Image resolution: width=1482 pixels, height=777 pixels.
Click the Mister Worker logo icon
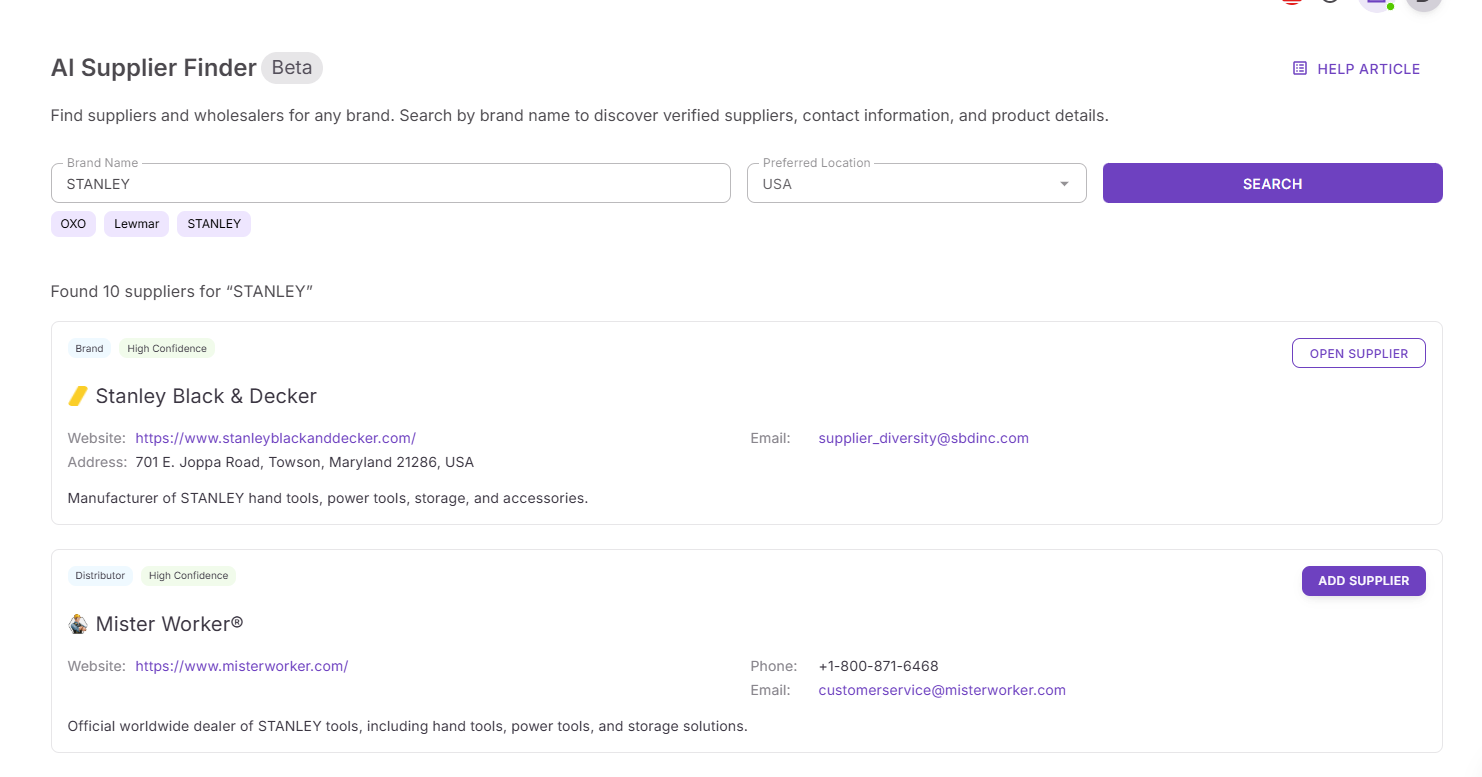pos(78,625)
